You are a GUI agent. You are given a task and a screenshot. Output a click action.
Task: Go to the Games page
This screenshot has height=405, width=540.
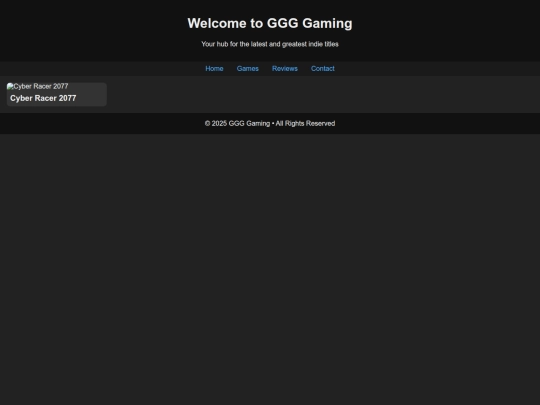(x=247, y=69)
